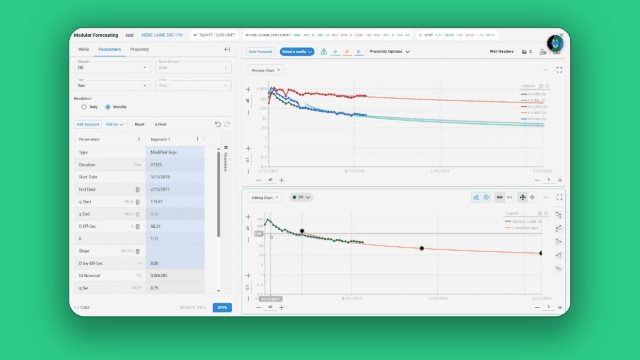Expand the Editing Chart to fullscreen
This screenshot has height=360, width=640.
click(559, 197)
